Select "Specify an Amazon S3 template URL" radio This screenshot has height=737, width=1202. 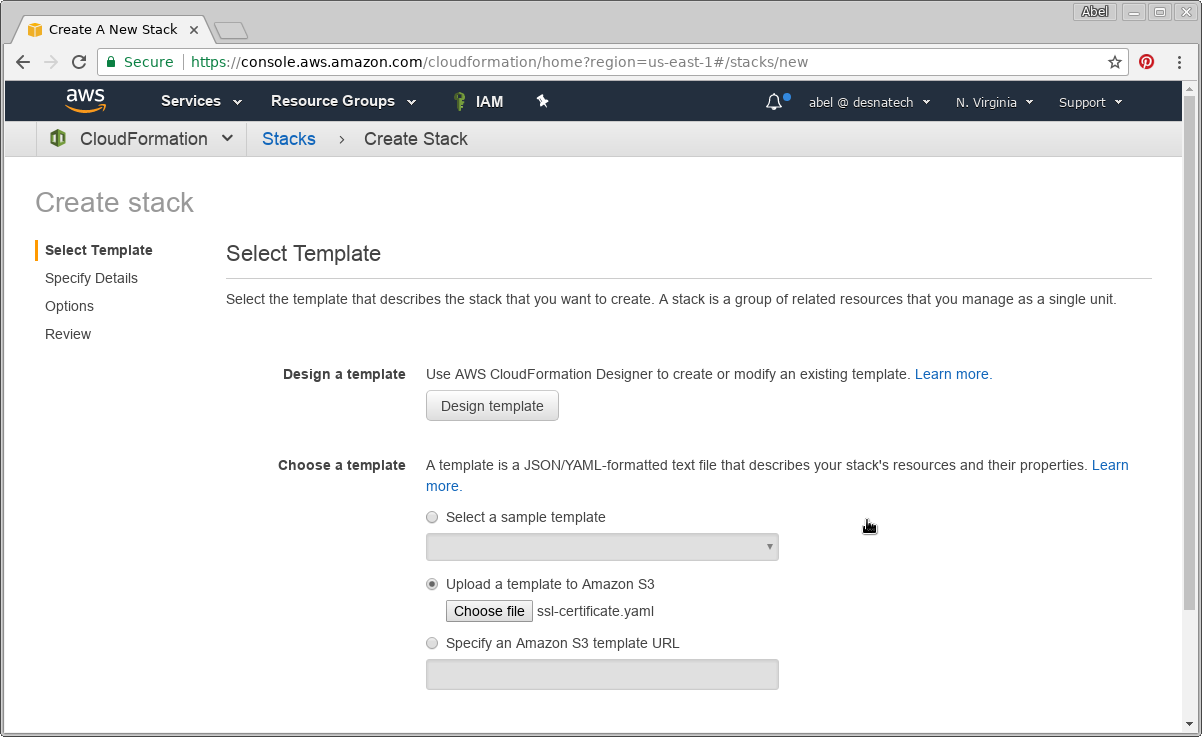[x=432, y=643]
